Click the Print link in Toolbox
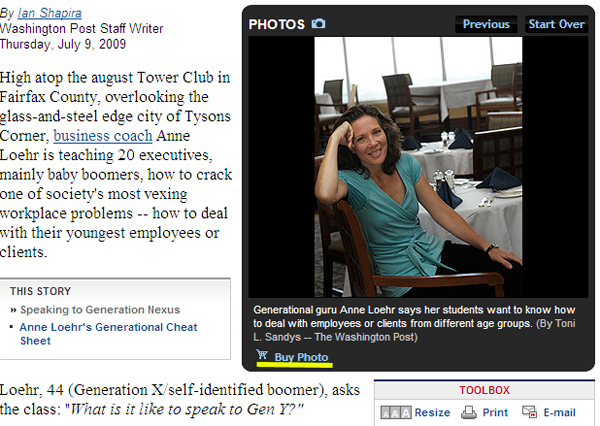This screenshot has width=600, height=426. [495, 413]
